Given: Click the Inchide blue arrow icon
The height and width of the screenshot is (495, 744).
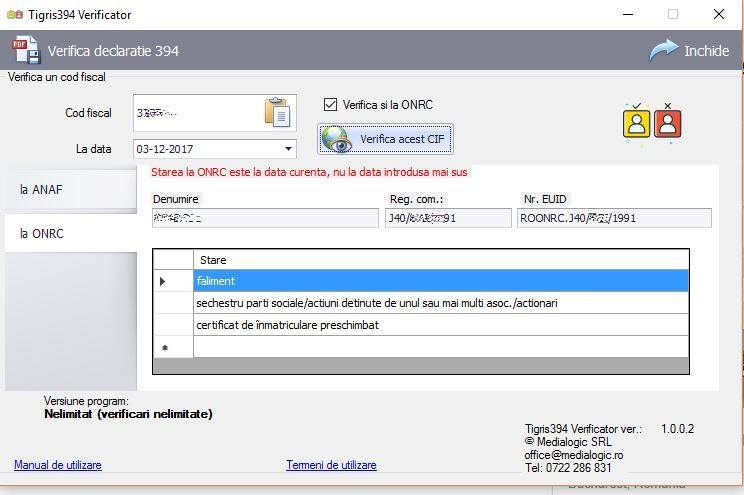Looking at the screenshot, I should [x=664, y=50].
